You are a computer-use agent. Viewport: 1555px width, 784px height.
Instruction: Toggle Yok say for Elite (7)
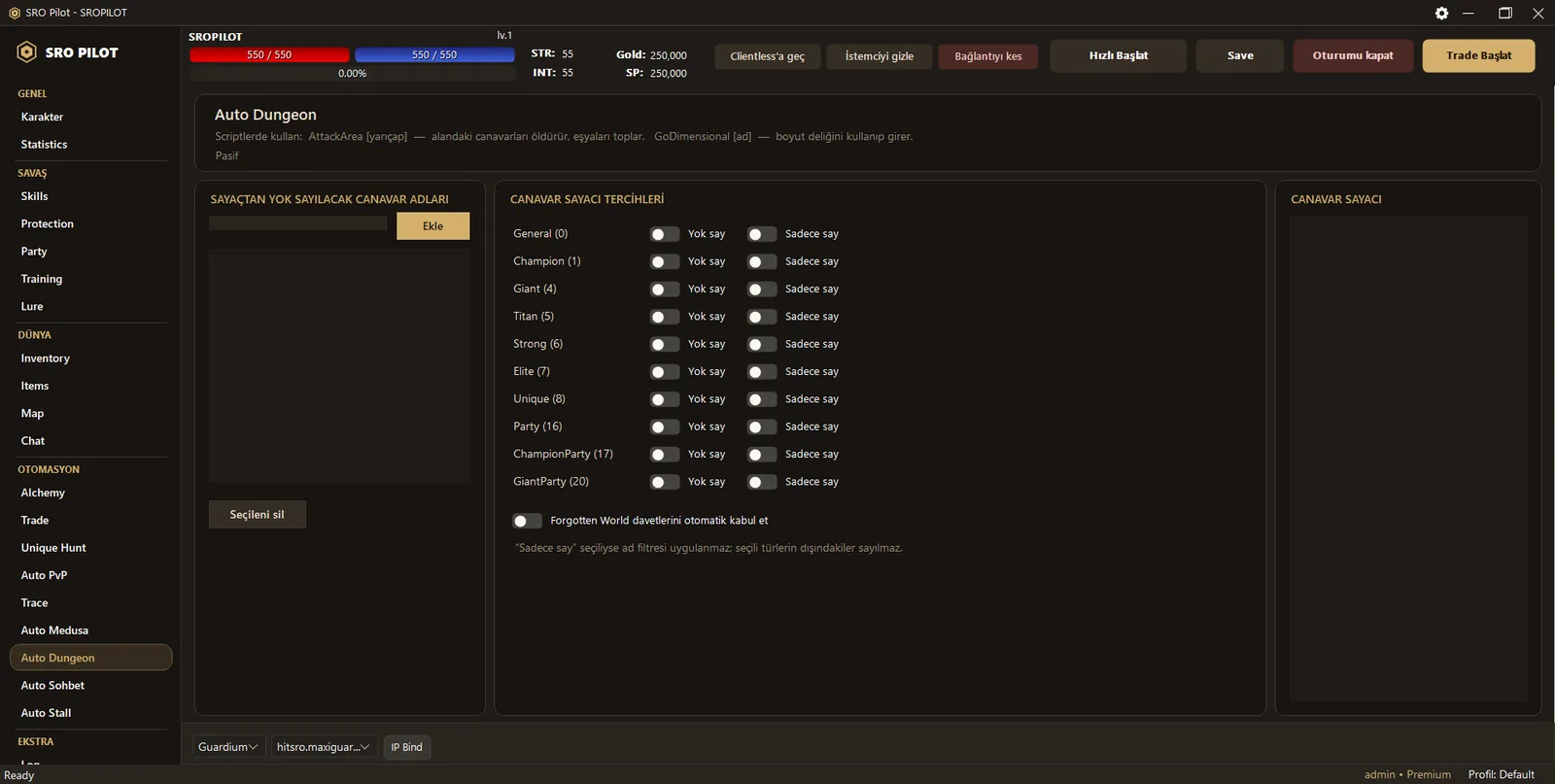tap(665, 372)
